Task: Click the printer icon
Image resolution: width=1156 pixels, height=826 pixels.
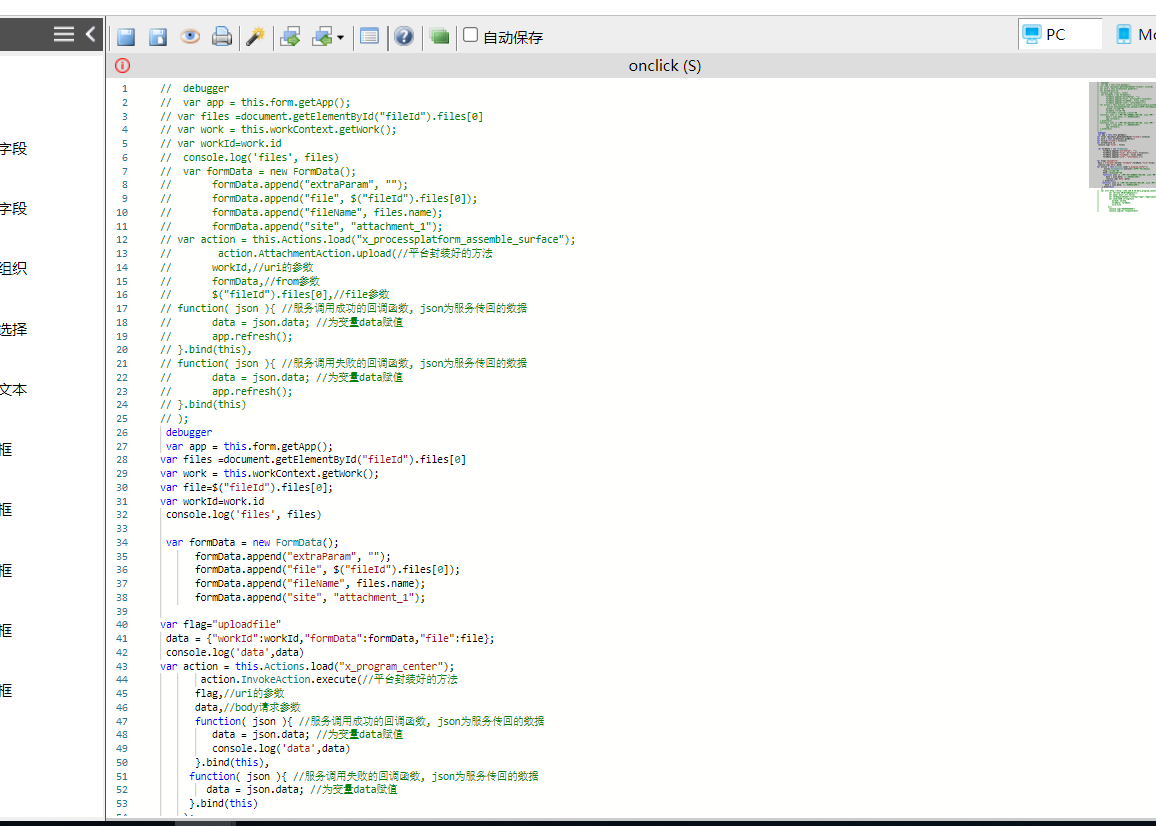Action: pyautogui.click(x=222, y=37)
